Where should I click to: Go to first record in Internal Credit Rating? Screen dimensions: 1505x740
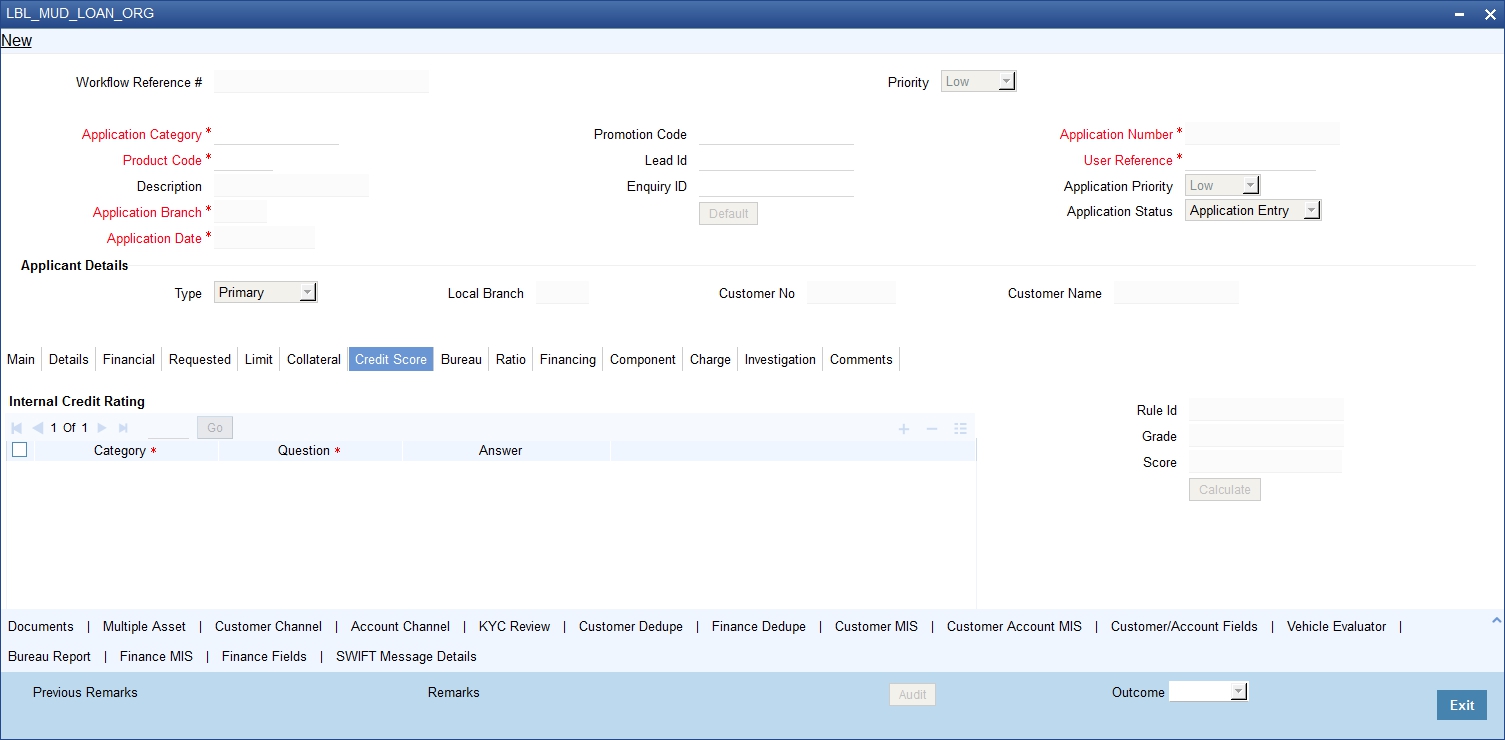17,428
